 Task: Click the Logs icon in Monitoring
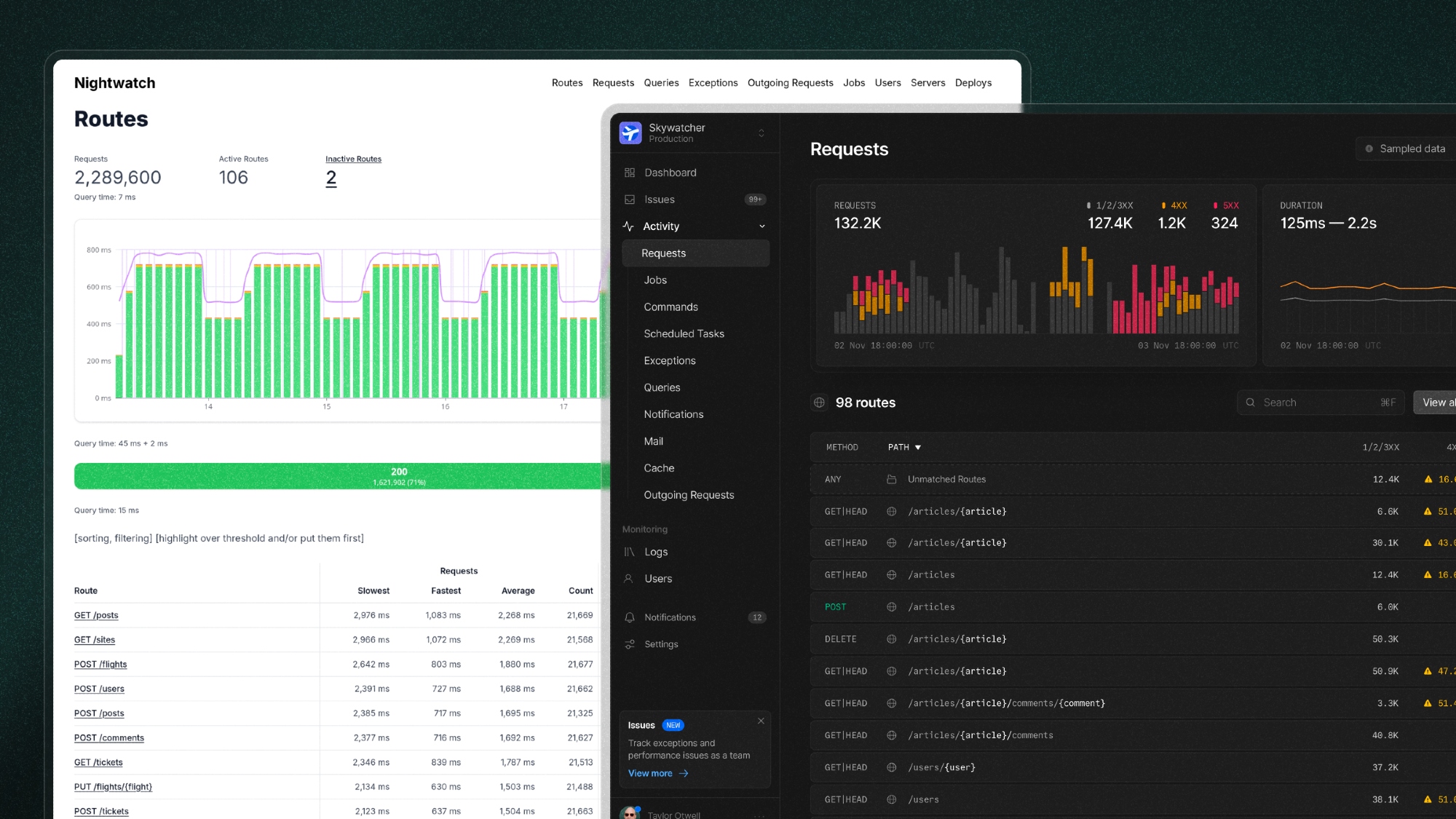click(630, 552)
